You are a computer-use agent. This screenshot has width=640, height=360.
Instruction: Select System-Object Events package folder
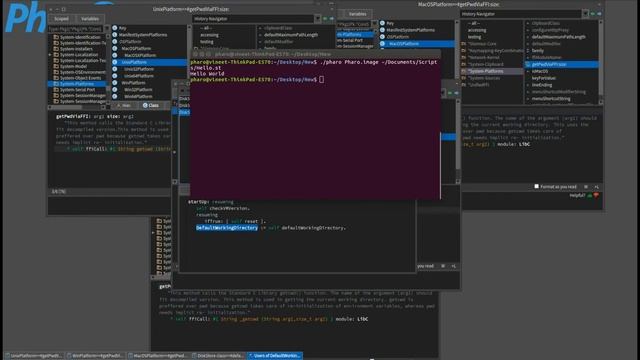click(x=80, y=78)
